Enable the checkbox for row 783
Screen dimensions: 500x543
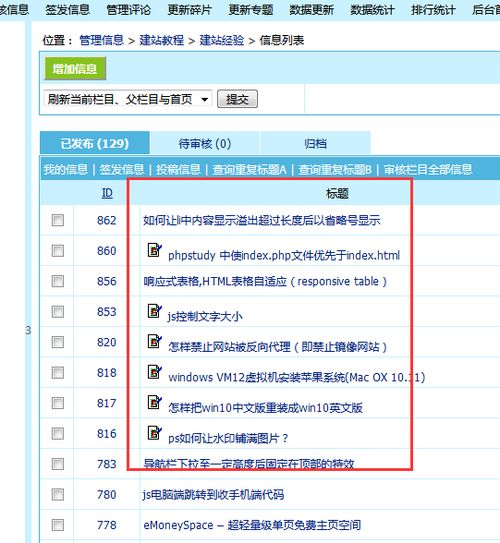(58, 464)
